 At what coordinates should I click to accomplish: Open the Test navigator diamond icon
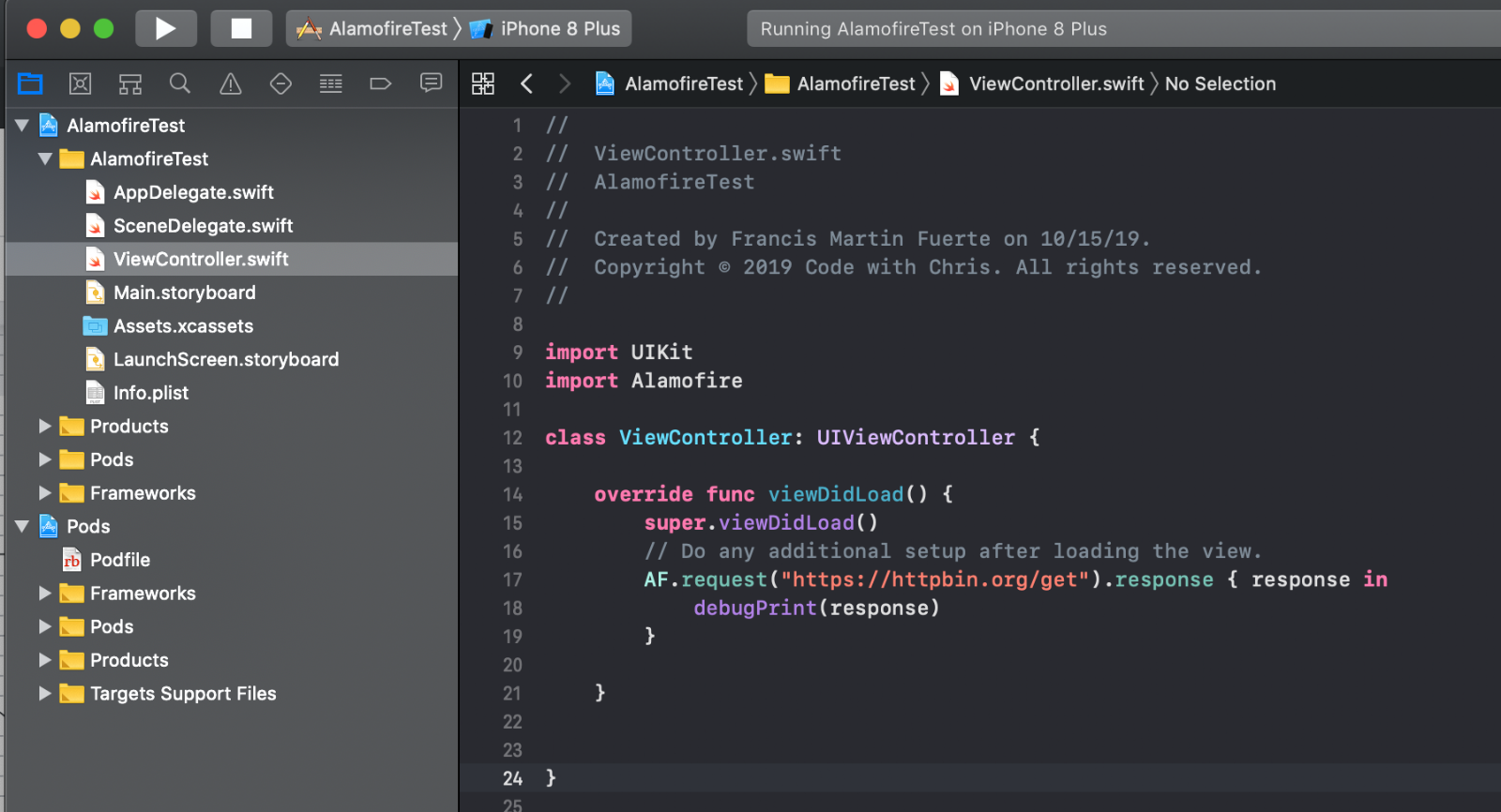coord(280,83)
